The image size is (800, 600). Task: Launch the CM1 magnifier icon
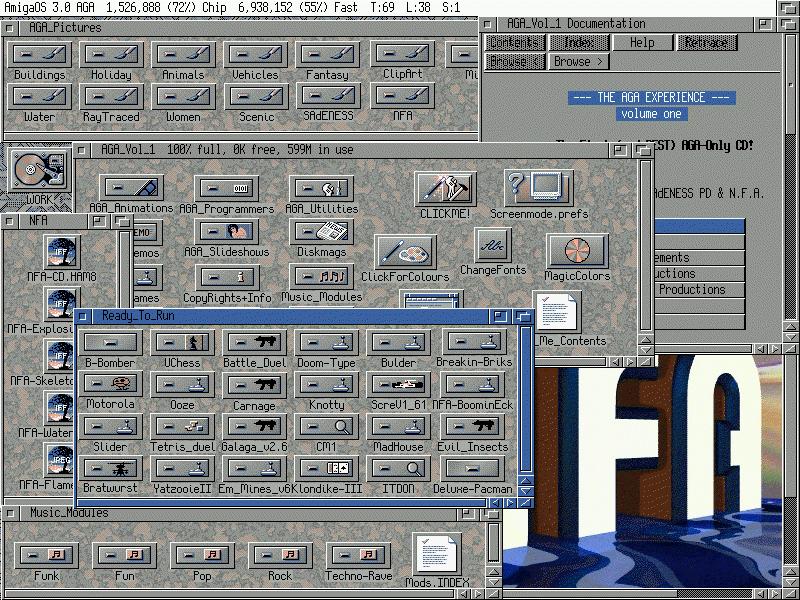click(x=327, y=427)
